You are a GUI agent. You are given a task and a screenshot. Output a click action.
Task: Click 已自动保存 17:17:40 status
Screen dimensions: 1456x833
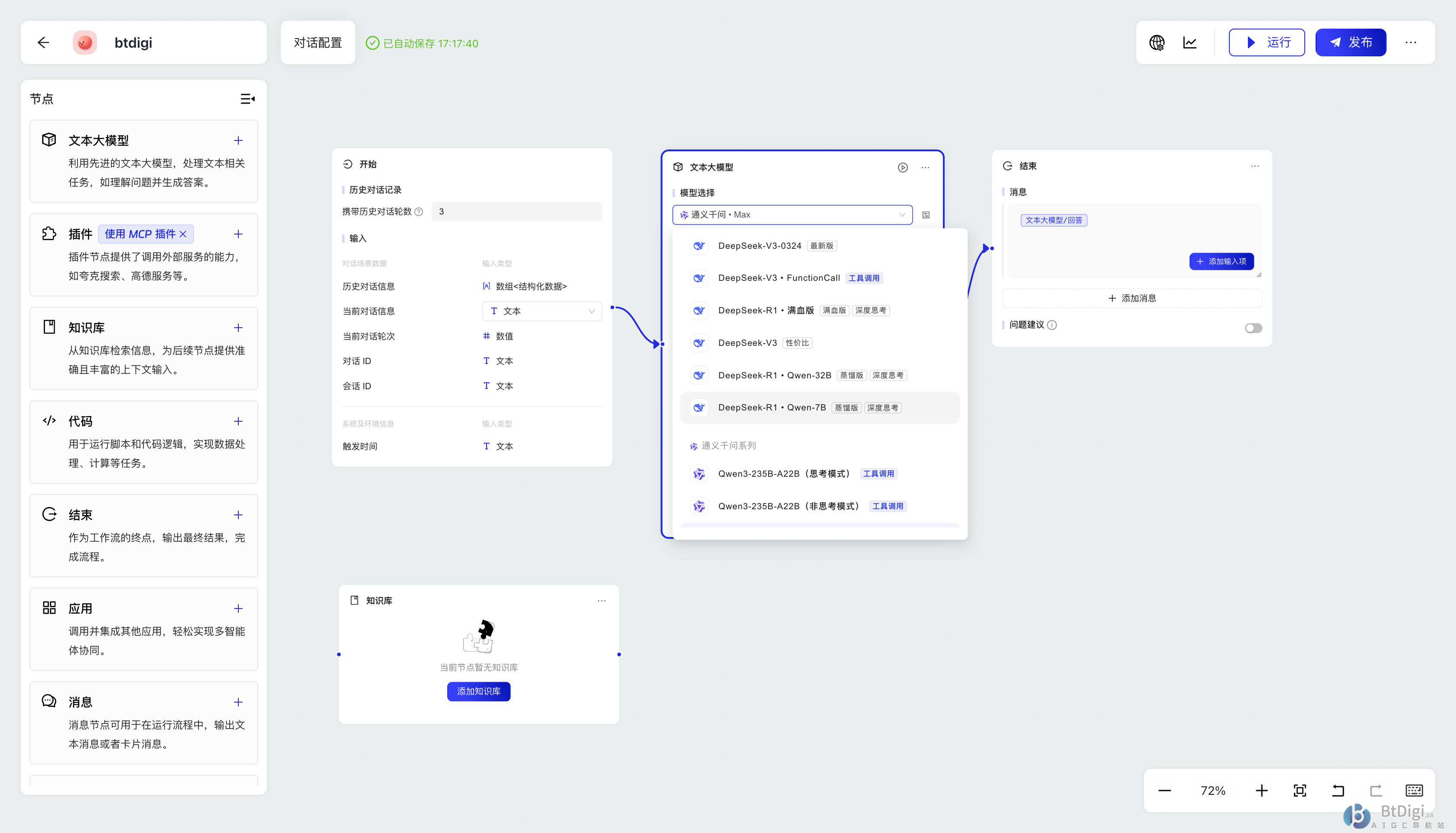point(422,43)
